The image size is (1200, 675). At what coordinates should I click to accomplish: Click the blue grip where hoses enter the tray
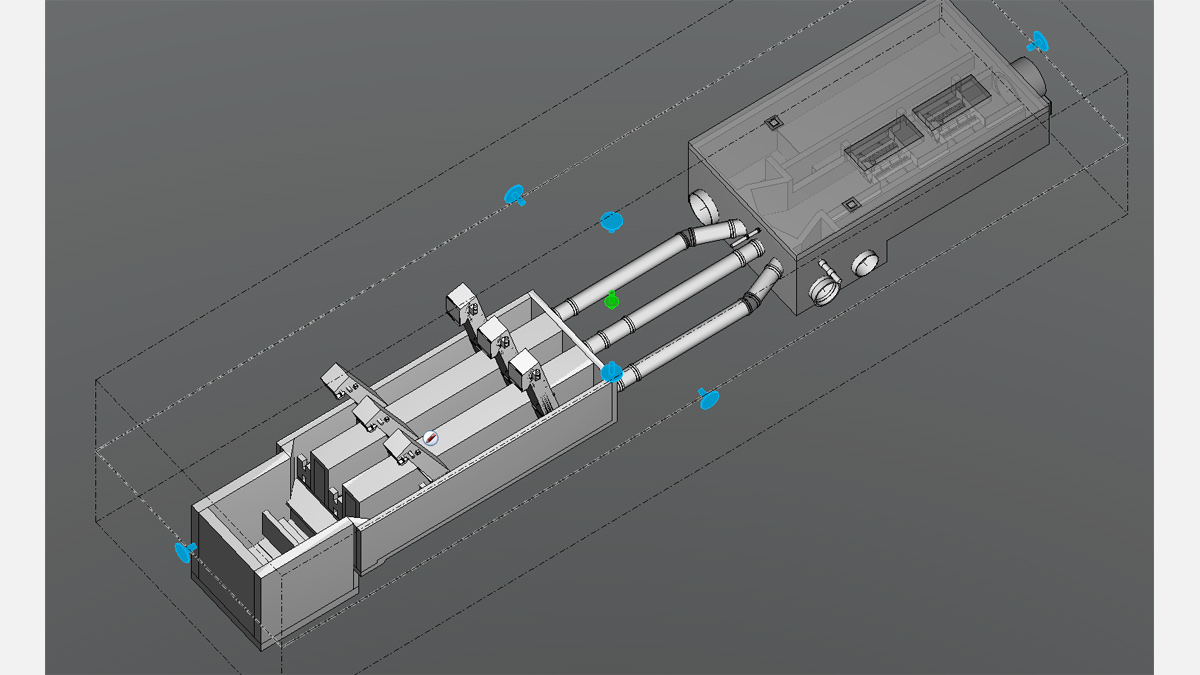(x=612, y=373)
